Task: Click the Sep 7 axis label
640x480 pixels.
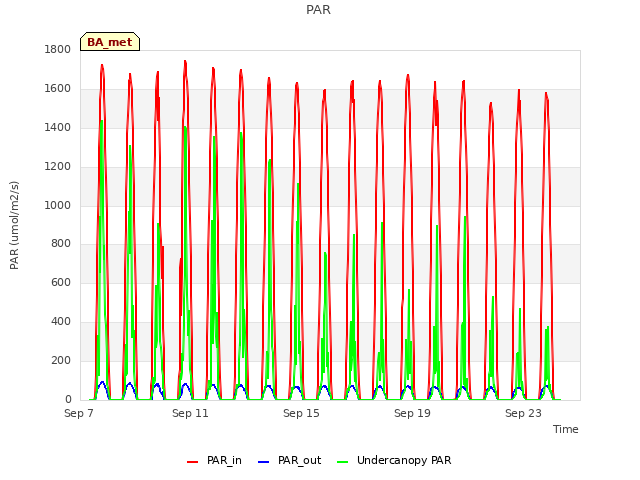Action: click(x=79, y=413)
